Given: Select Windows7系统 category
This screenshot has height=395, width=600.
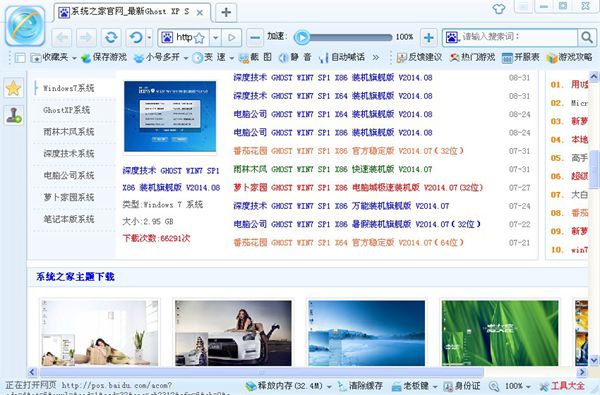Looking at the screenshot, I should (68, 88).
